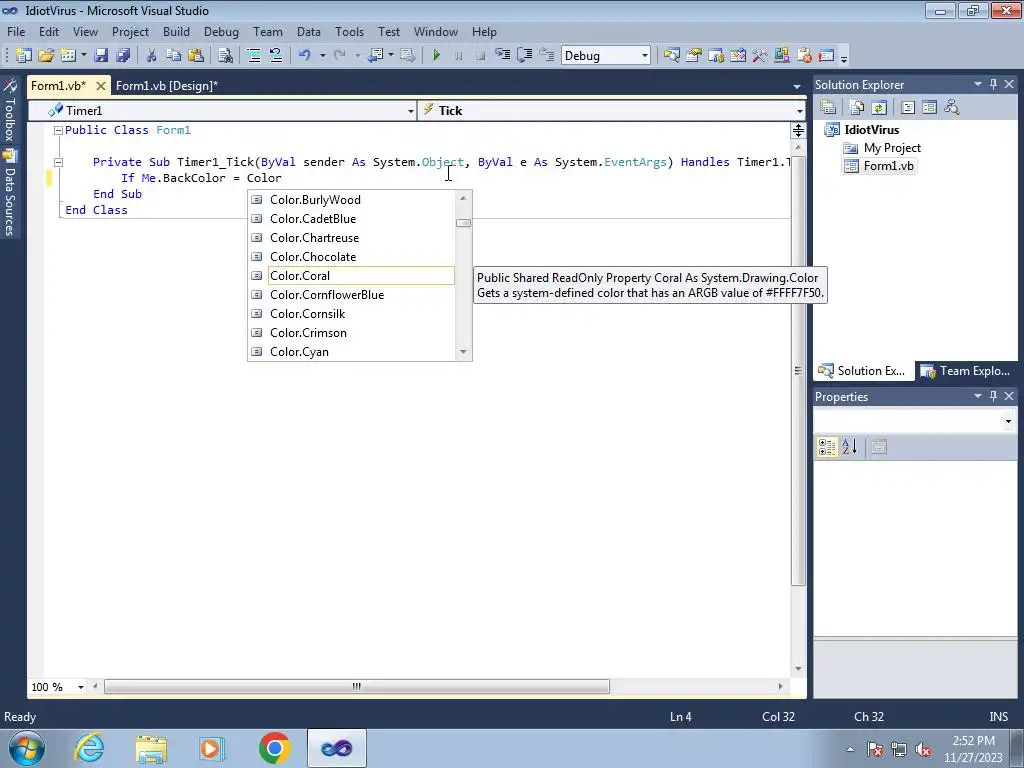
Task: Click the editor horizontal scrollbar thumb
Action: [357, 686]
